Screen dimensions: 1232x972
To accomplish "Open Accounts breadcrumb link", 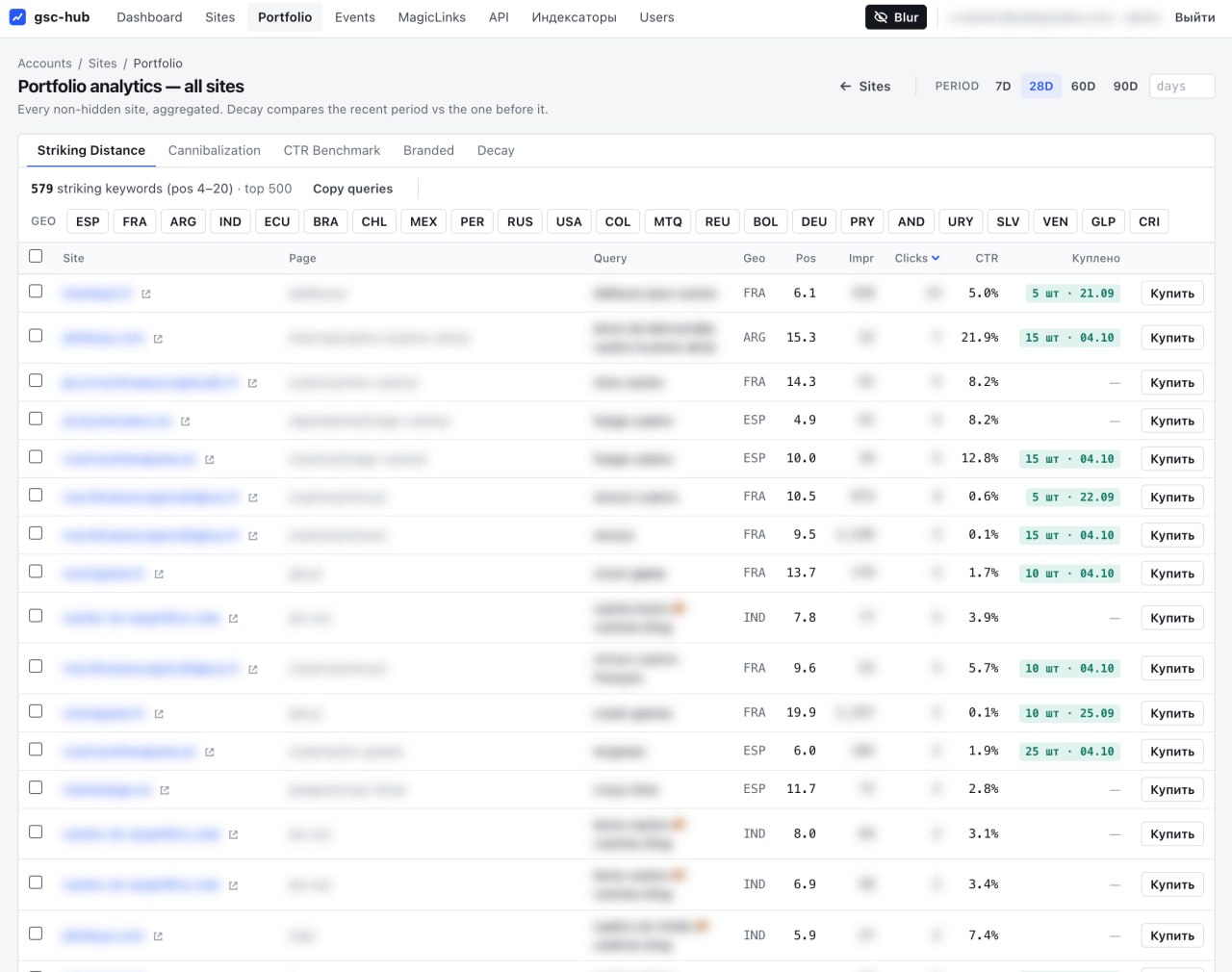I will coord(44,64).
